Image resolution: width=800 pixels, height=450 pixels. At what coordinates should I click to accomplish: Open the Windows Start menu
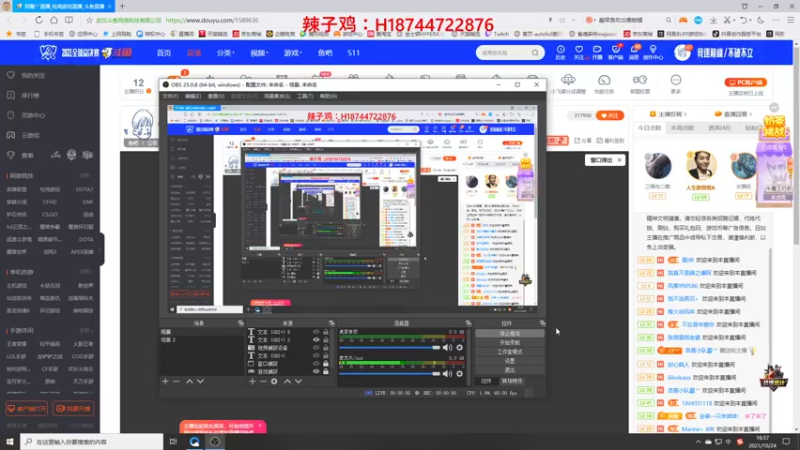(x=10, y=441)
